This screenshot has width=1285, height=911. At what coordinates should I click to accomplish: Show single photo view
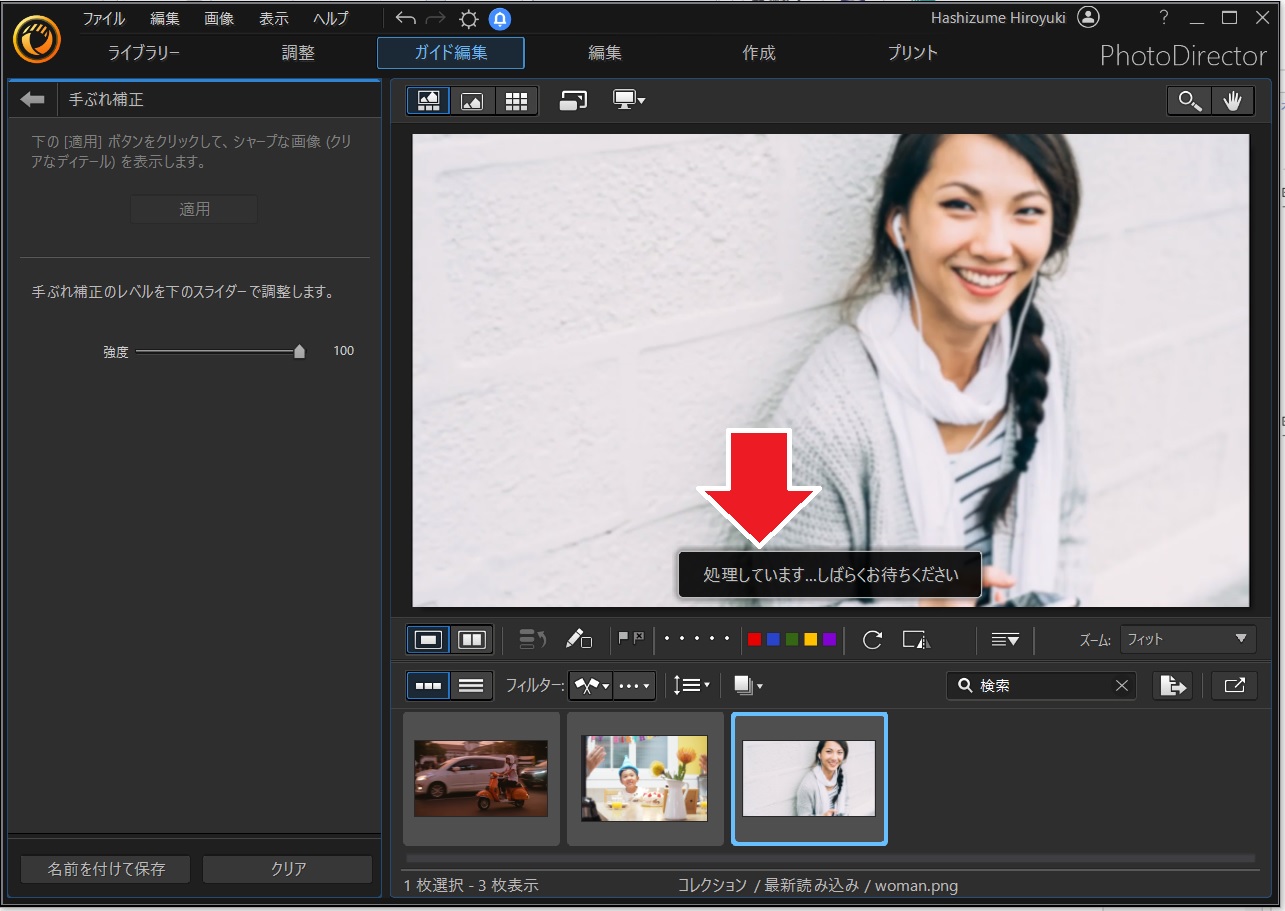428,639
